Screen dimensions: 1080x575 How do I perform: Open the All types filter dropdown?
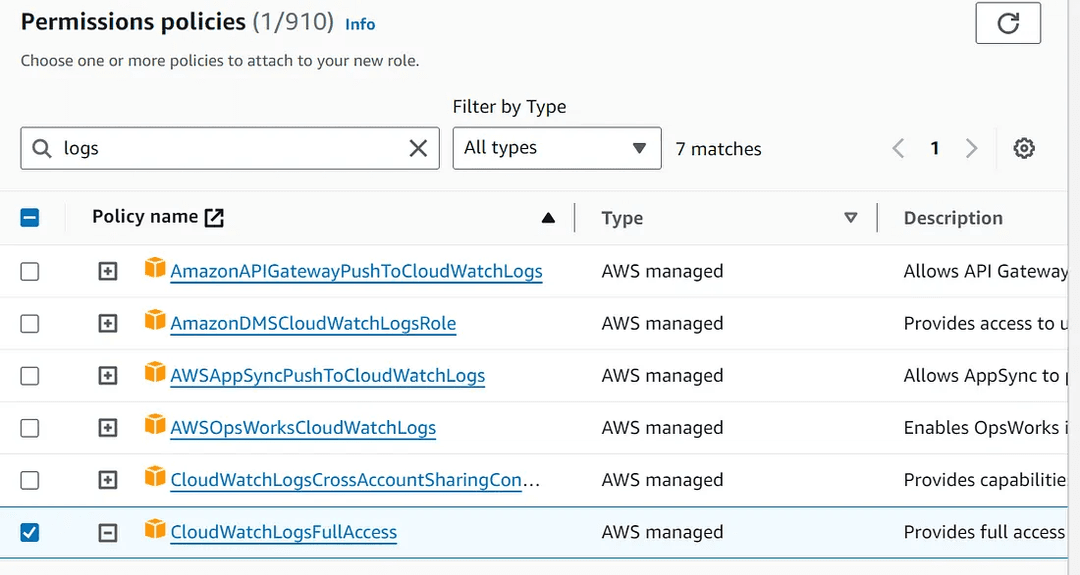tap(557, 148)
